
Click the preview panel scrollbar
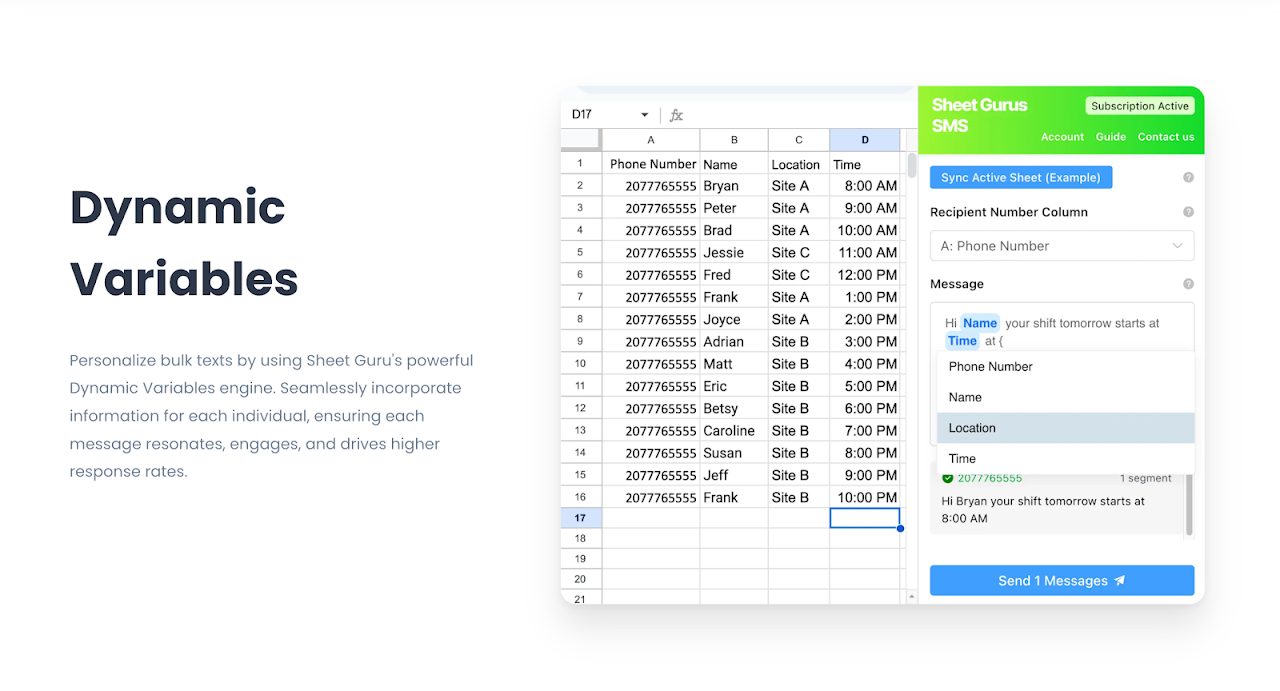[x=1189, y=505]
